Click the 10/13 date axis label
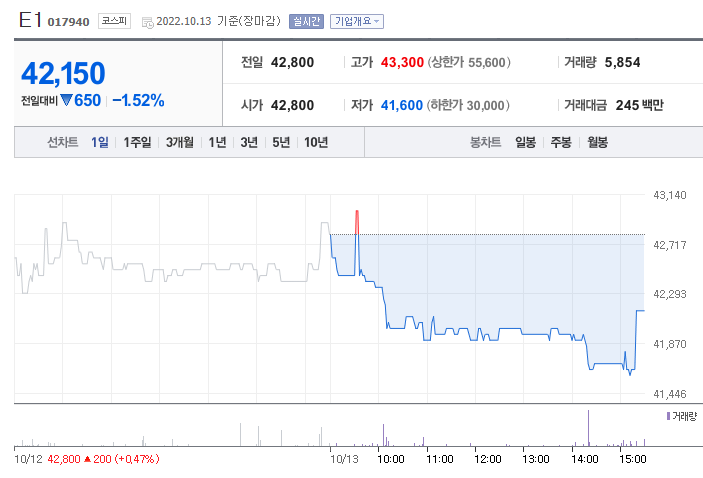The height and width of the screenshot is (478, 703). [x=344, y=459]
